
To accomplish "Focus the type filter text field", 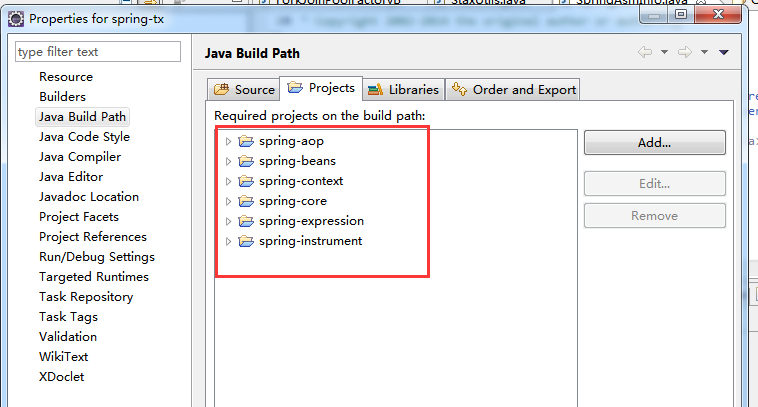I will point(98,52).
